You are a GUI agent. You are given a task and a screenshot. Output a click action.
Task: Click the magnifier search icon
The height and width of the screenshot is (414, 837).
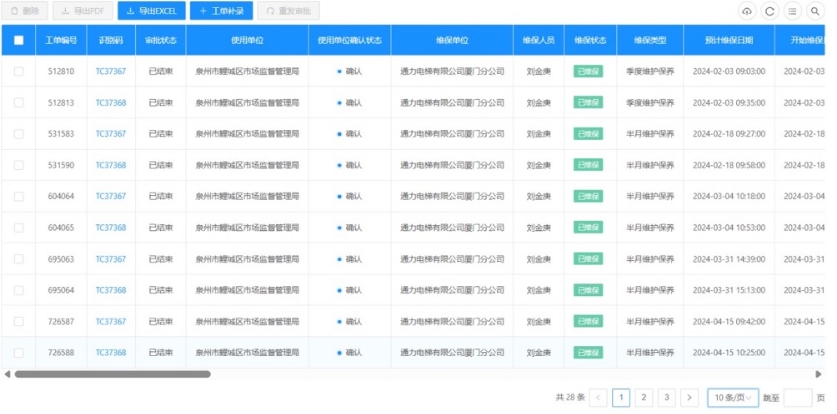(816, 11)
